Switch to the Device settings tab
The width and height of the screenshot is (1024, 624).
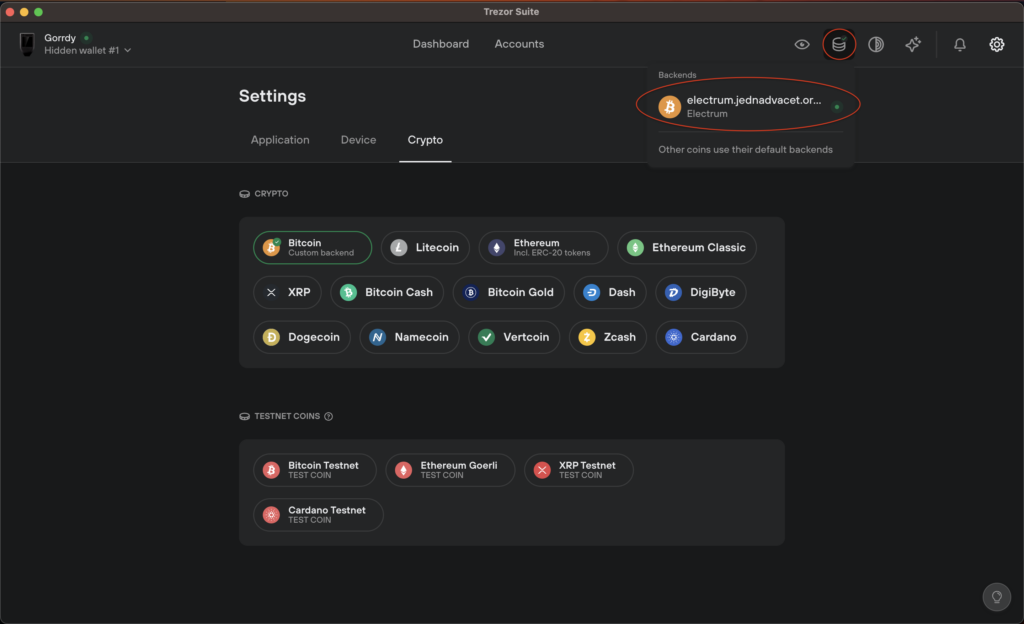(359, 140)
